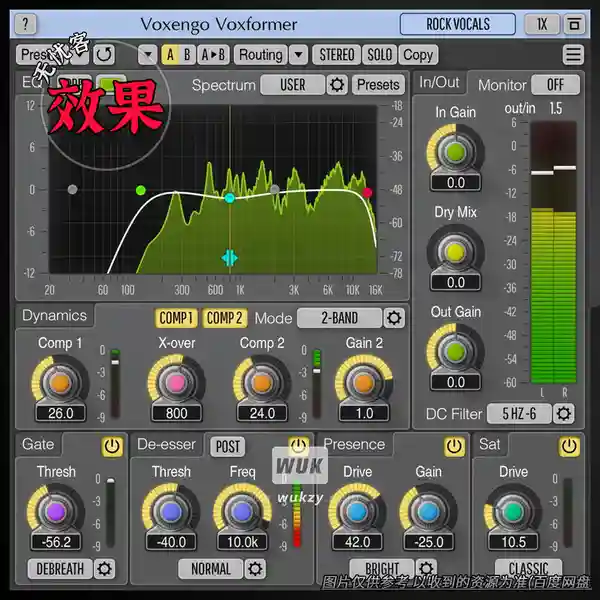The image size is (600, 600).
Task: Open the CLASSIC saturation mode selector
Action: pos(528,568)
